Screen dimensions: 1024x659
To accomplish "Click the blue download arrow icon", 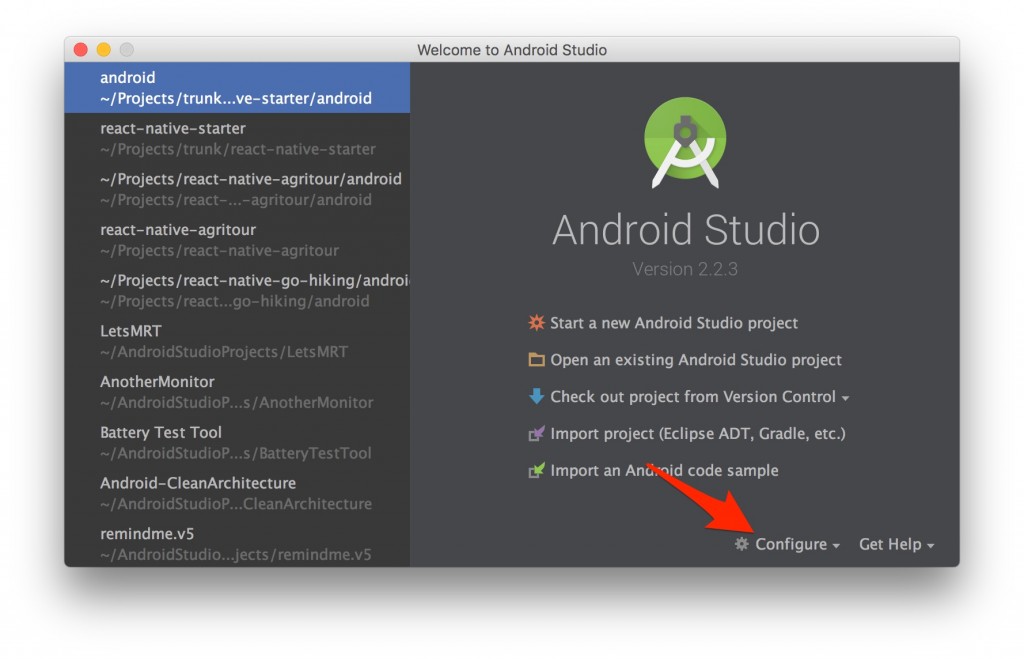I will (x=536, y=396).
